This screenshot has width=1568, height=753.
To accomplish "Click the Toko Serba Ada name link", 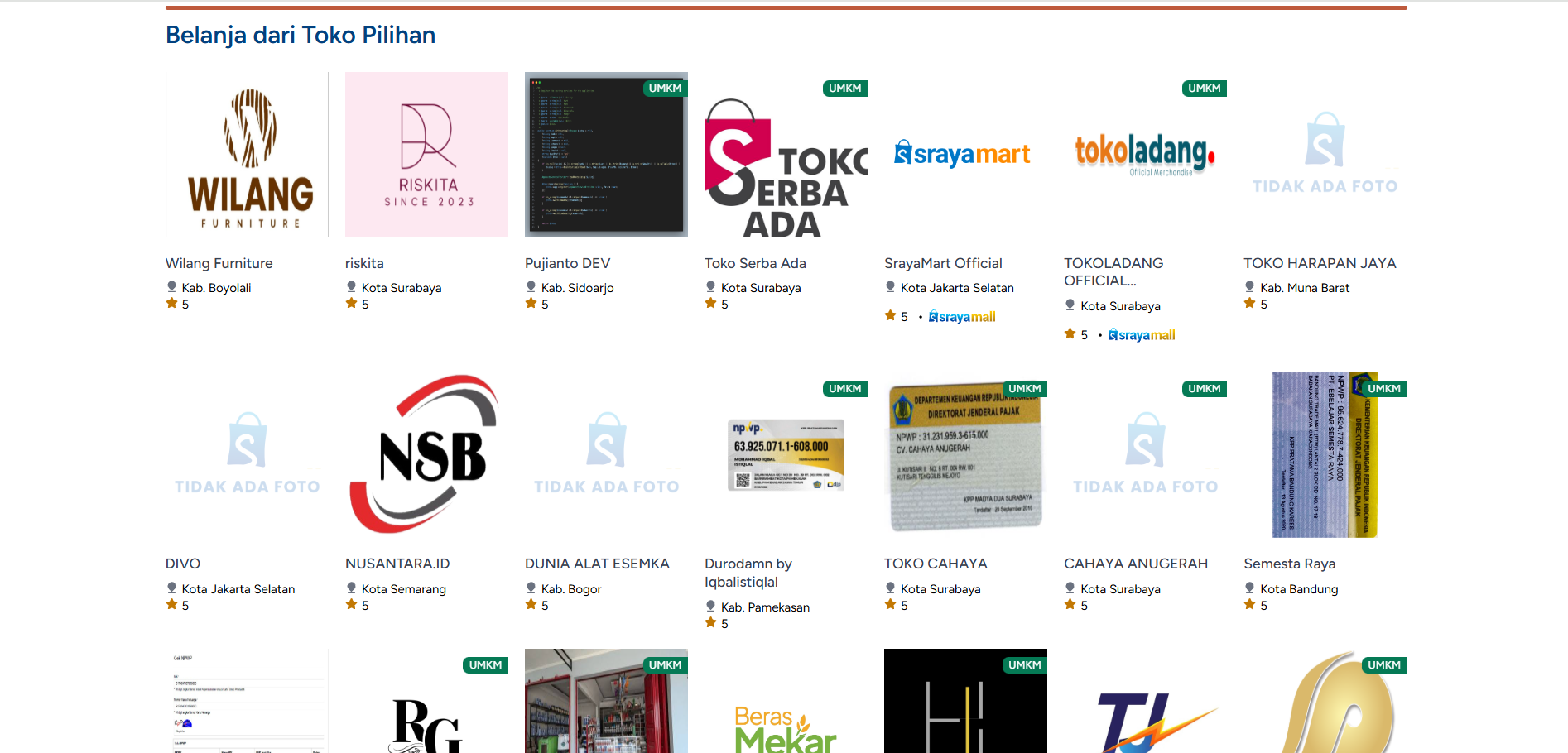I will pos(755,263).
